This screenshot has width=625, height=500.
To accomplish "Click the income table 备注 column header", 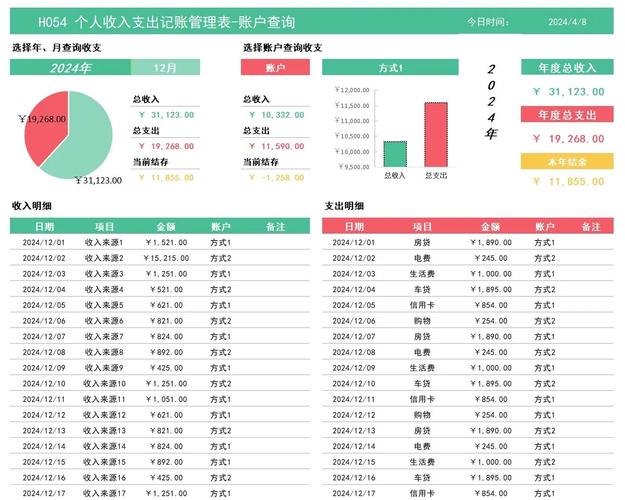I will click(x=275, y=226).
